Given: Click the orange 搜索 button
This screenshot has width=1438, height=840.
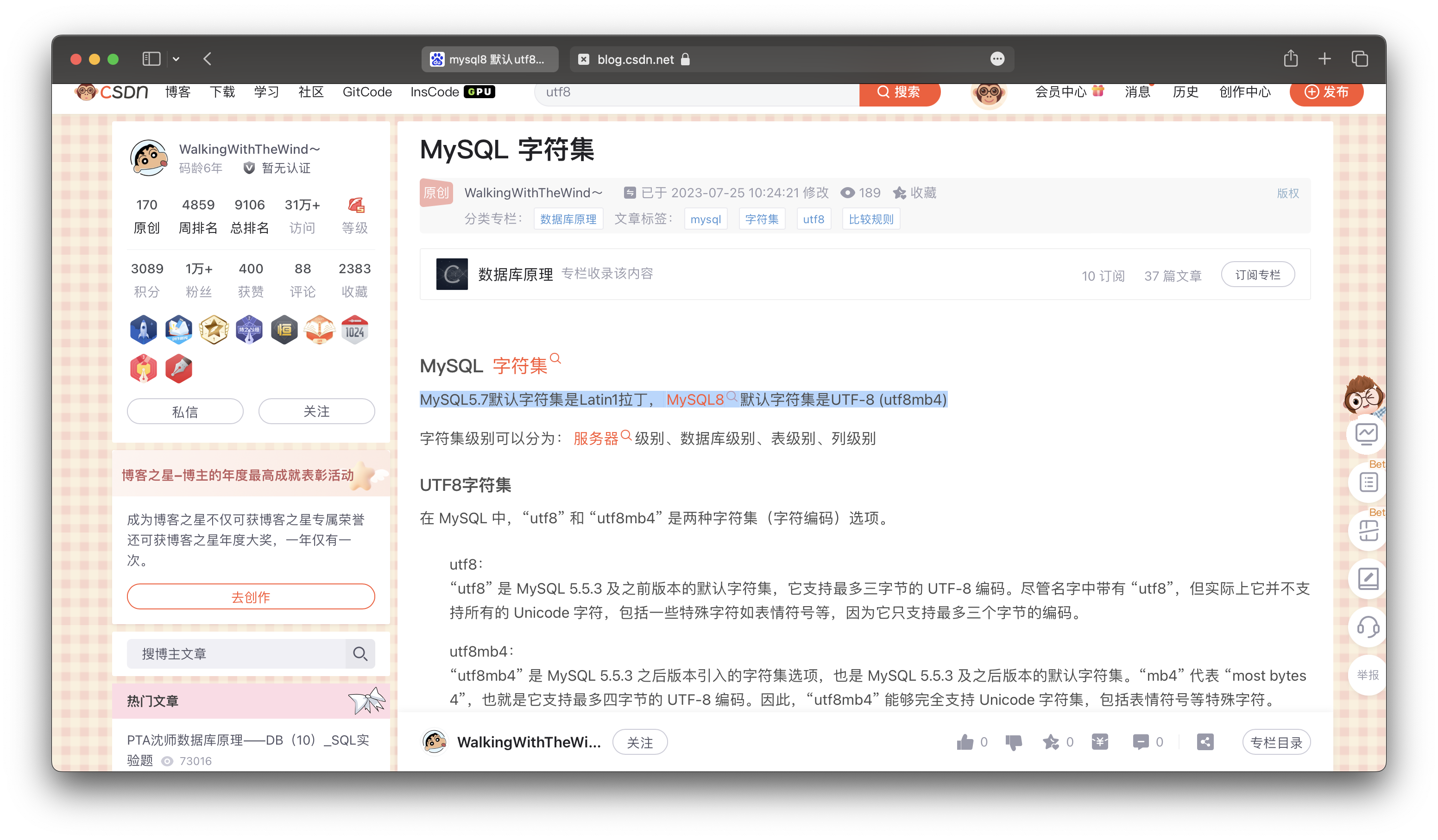Looking at the screenshot, I should coord(899,93).
